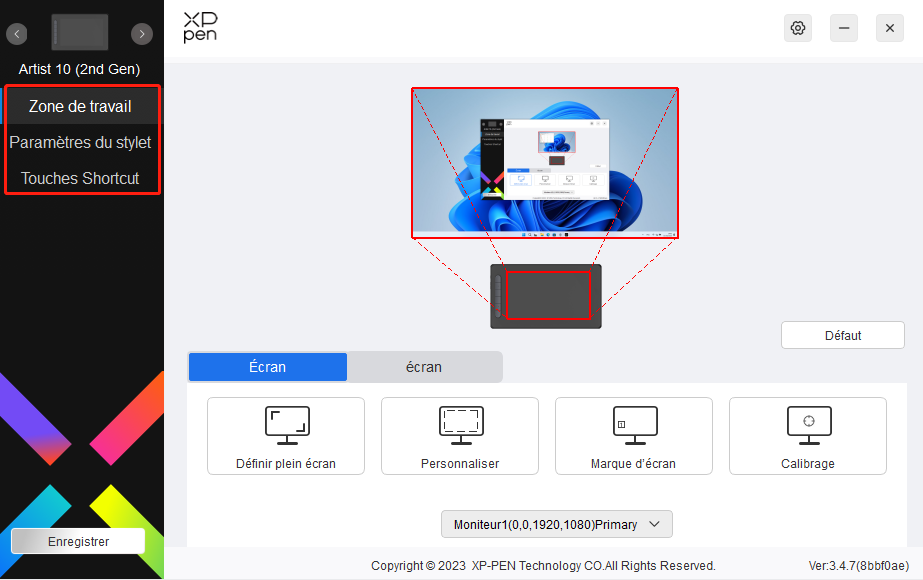Switch to the grey écran tab
The width and height of the screenshot is (923, 580).
(424, 367)
